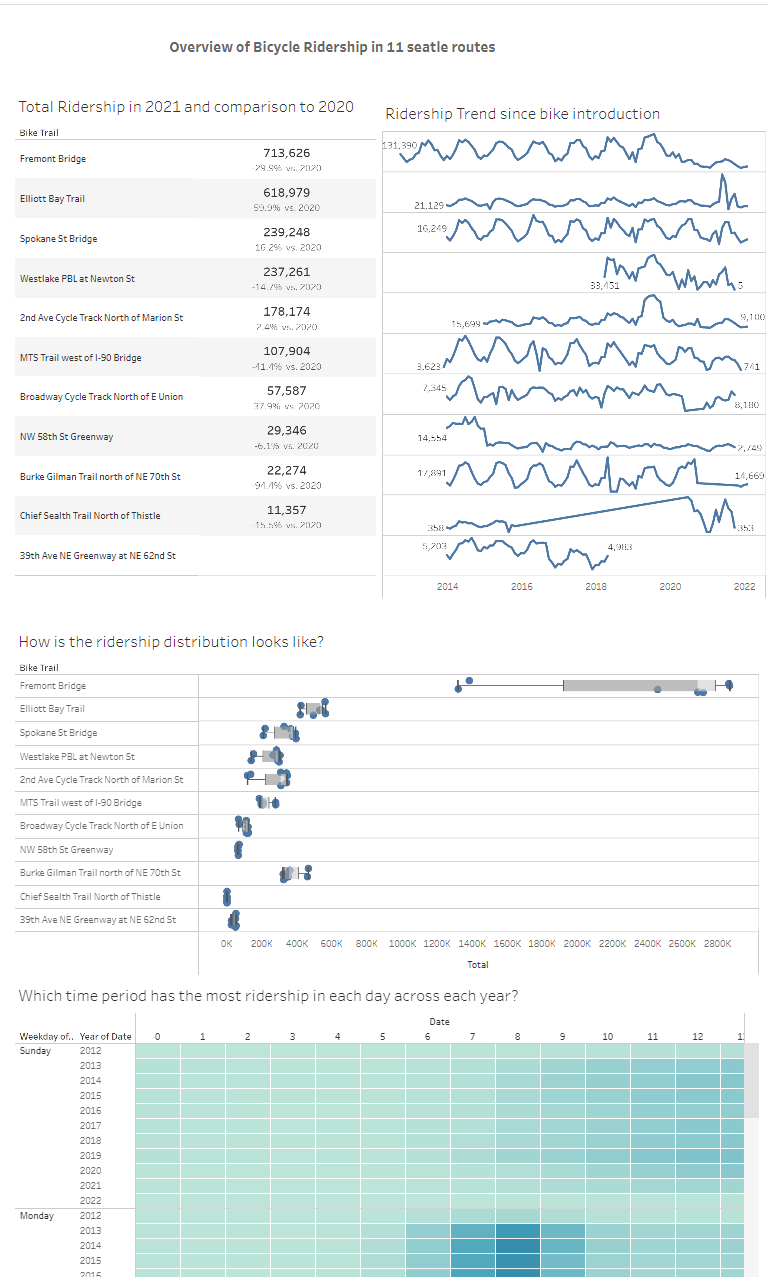Click the darkest Monday 2014 heatmap cell at hour 8
The height and width of the screenshot is (1277, 768).
tap(518, 1246)
